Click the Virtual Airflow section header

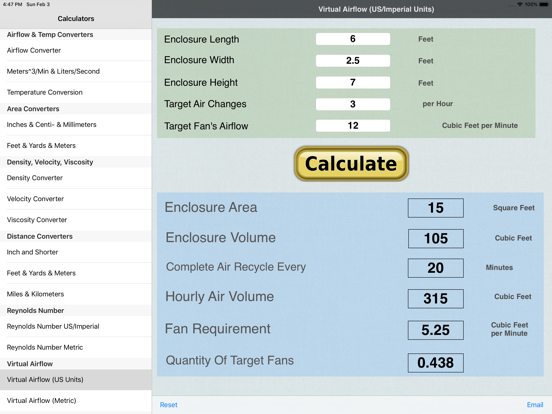point(30,364)
